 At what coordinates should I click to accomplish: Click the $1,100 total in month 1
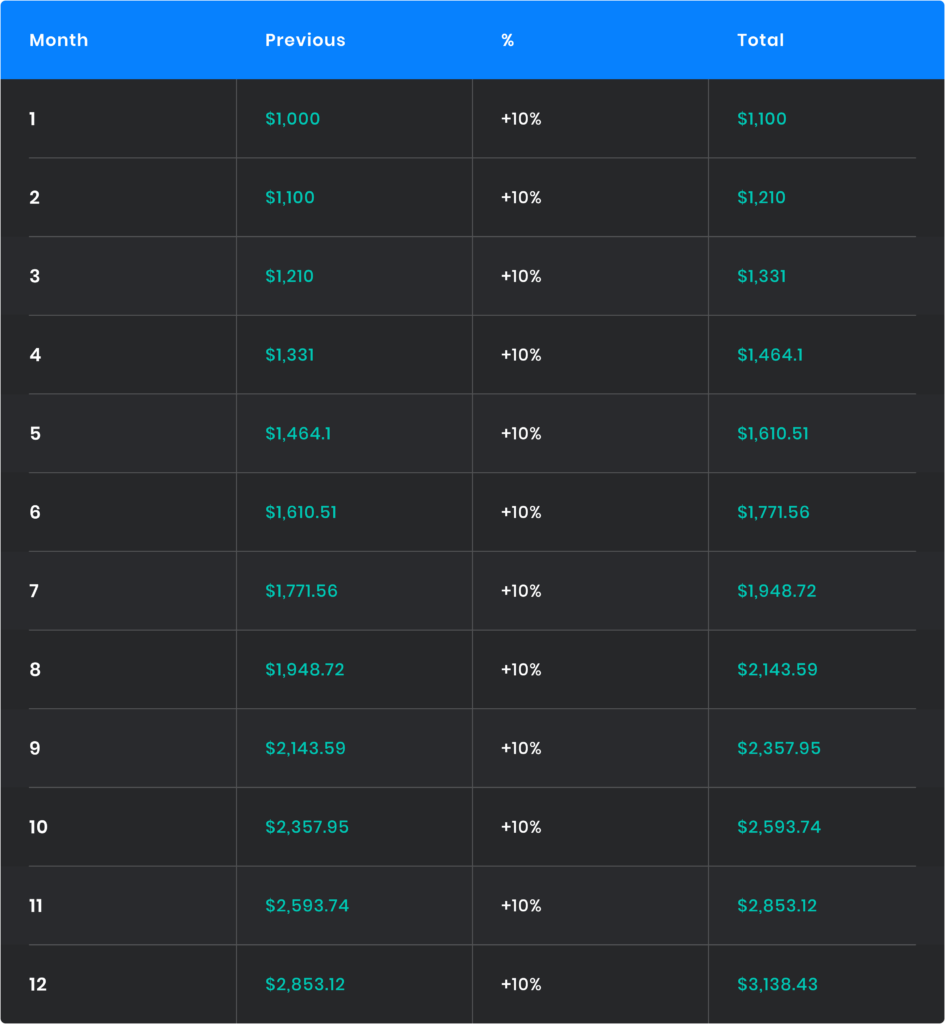point(762,119)
